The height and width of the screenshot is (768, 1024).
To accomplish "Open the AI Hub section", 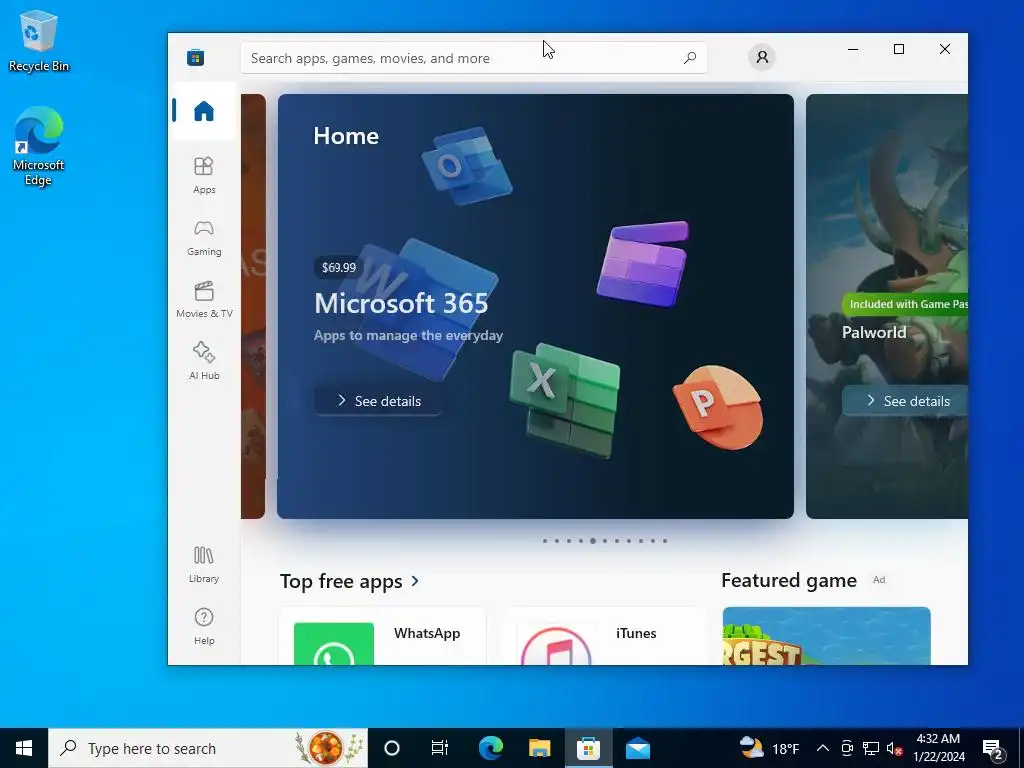I will click(x=204, y=360).
